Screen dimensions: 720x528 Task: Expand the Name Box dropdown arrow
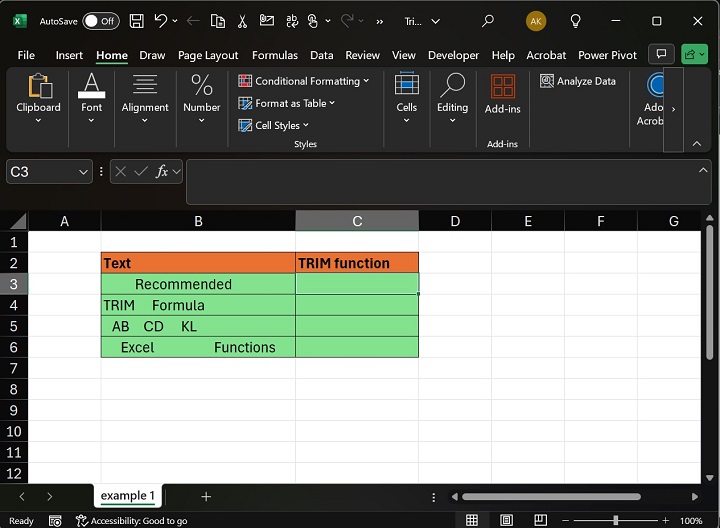tap(84, 172)
